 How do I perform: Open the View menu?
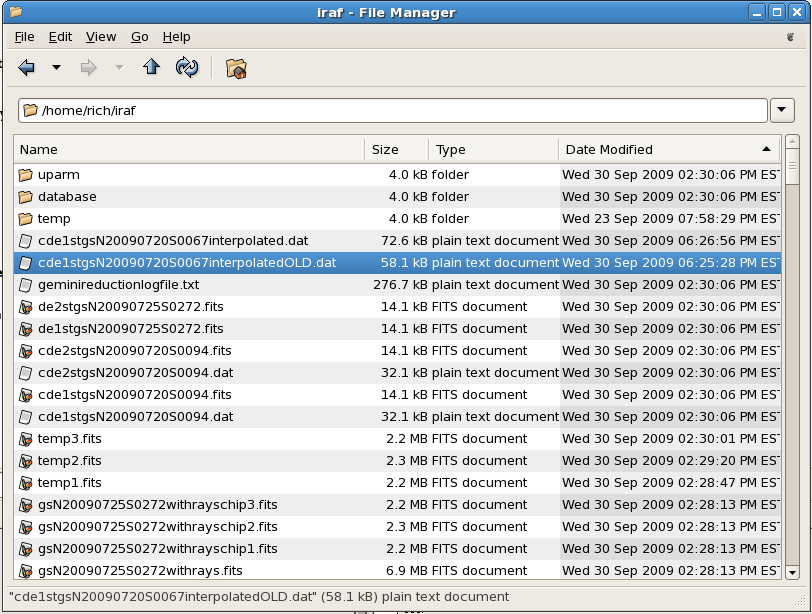point(101,37)
